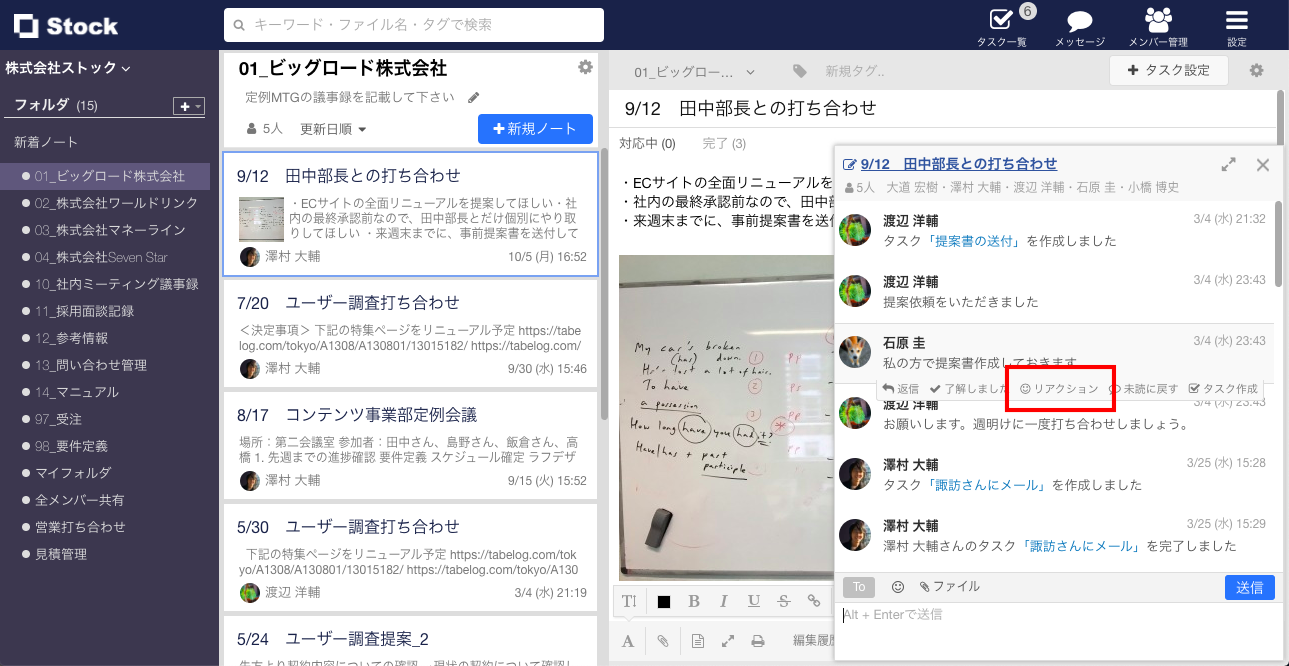Click the black text color swatch

(663, 601)
